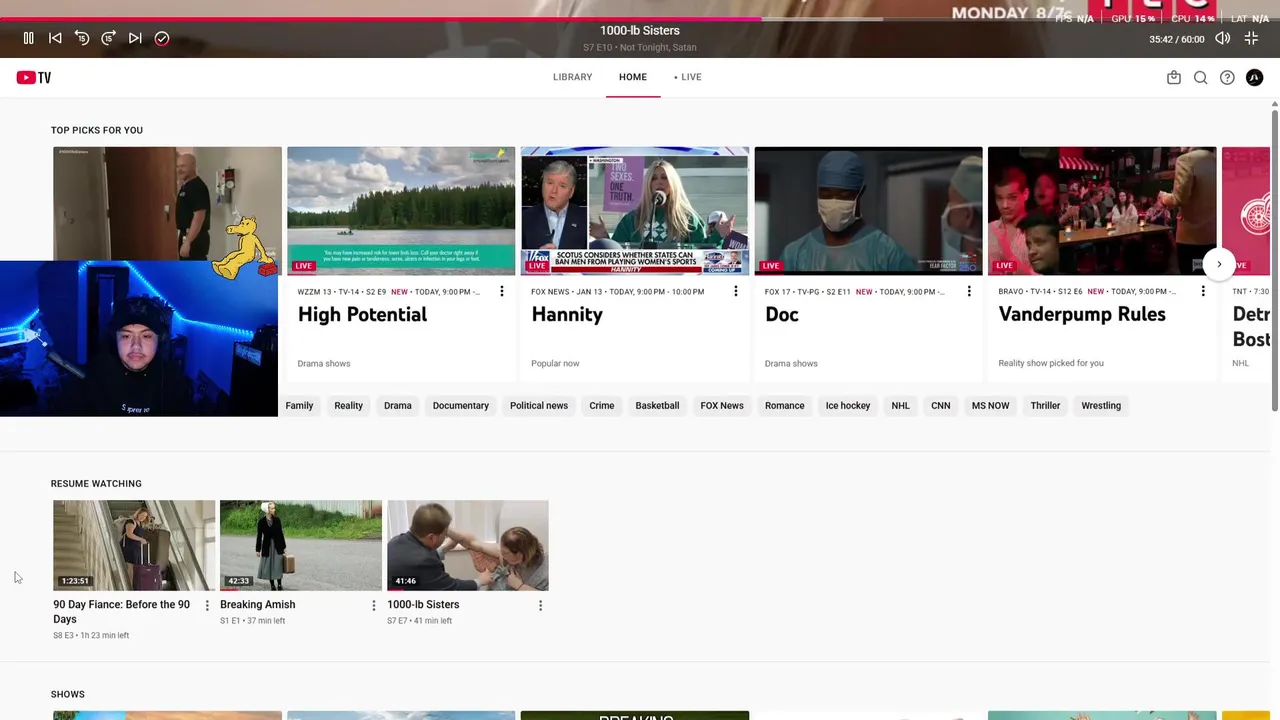
Task: Click the '1000-lb Sisters' player title
Action: [x=640, y=31]
